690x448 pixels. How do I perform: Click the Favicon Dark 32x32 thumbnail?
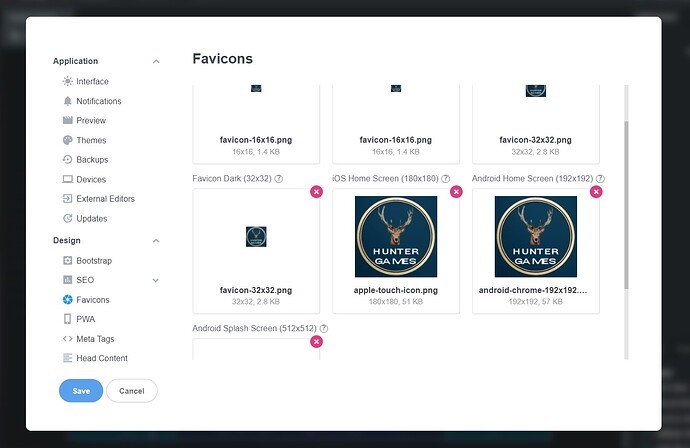(x=256, y=237)
